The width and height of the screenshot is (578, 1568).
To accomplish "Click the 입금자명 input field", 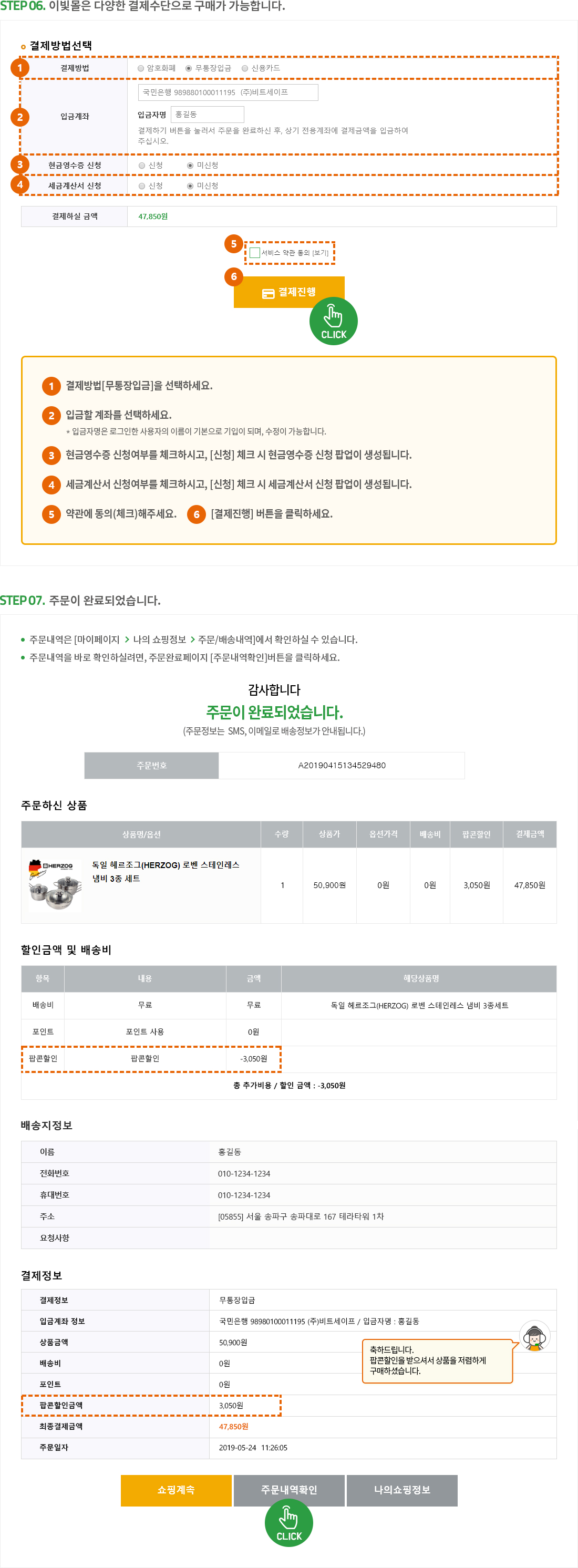I will 208,115.
